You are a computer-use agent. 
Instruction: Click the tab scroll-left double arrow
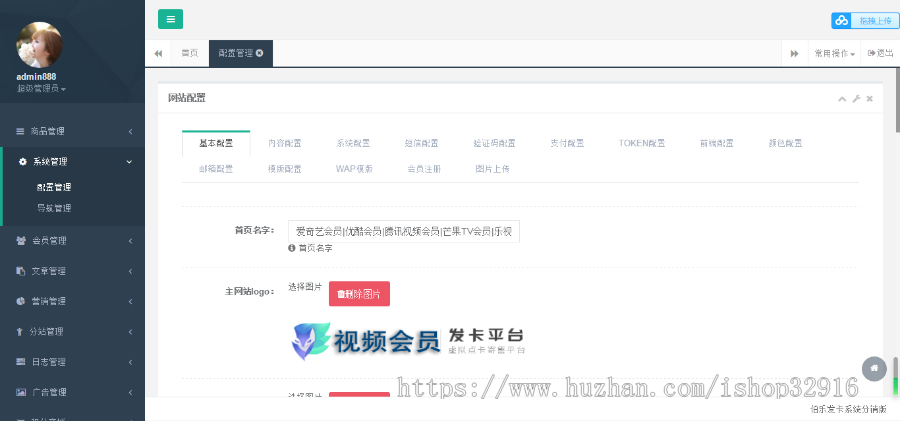(158, 53)
